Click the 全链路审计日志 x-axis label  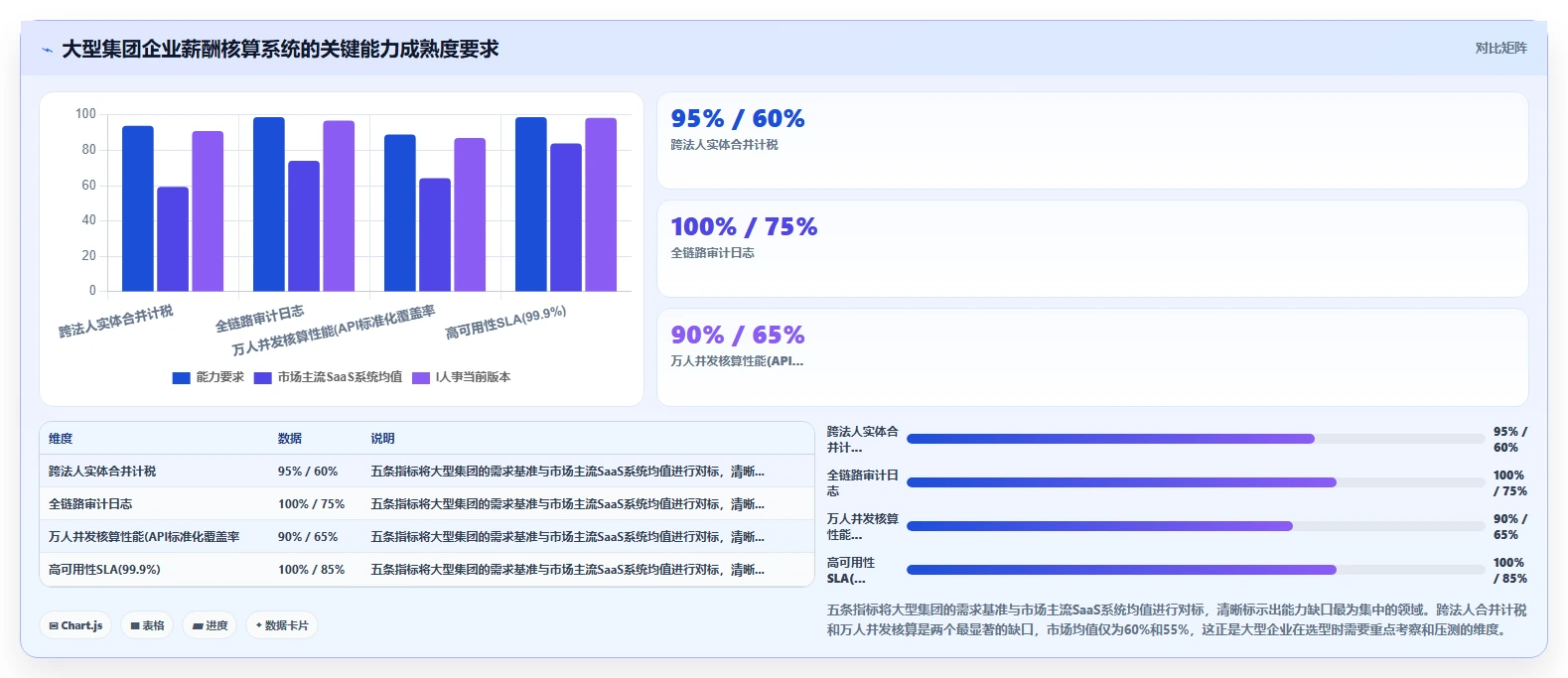tap(259, 319)
